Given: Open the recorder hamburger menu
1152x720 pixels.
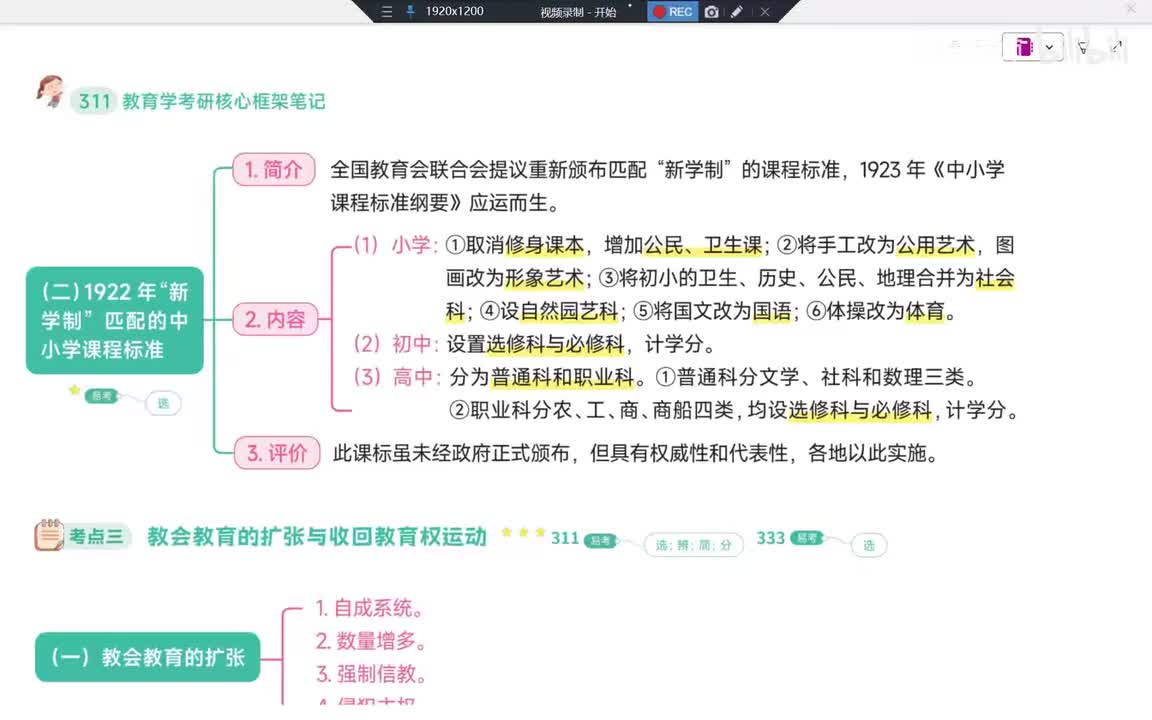Looking at the screenshot, I should tap(386, 12).
